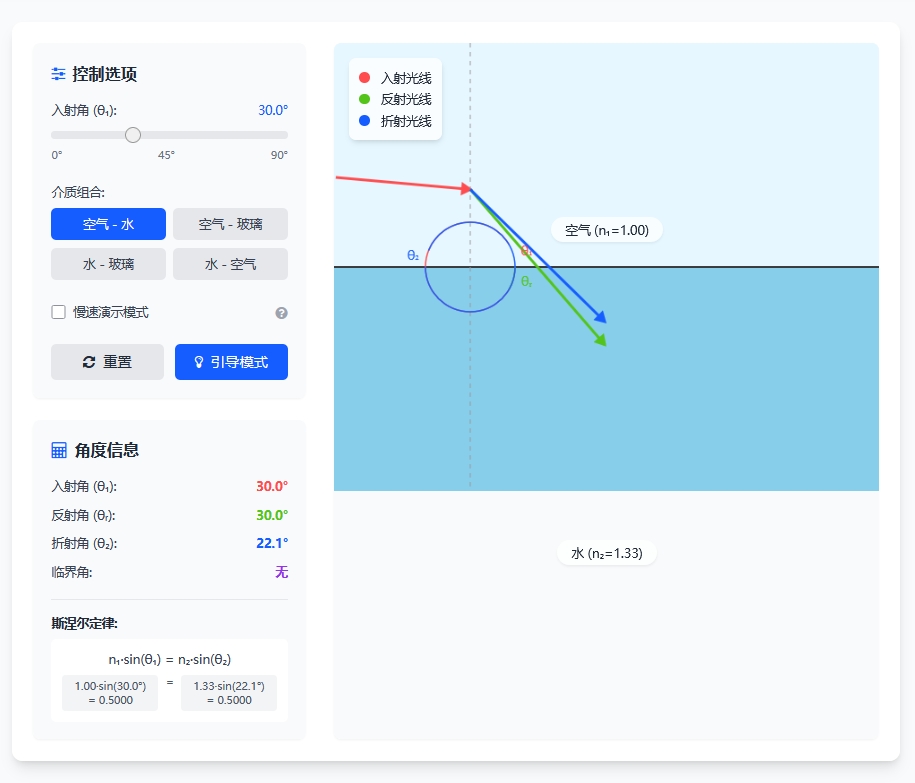Click the 1.33·sin(22.1°) formula box
This screenshot has width=915, height=783.
(229, 693)
